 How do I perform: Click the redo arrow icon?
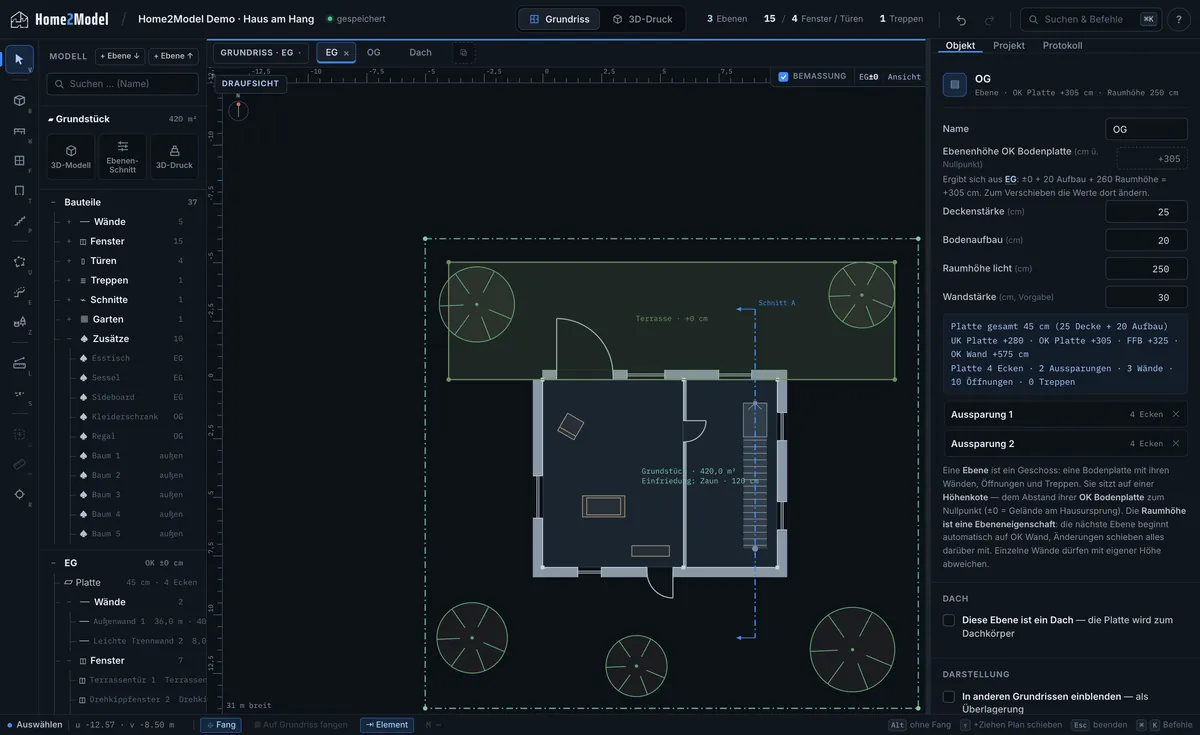(x=989, y=19)
